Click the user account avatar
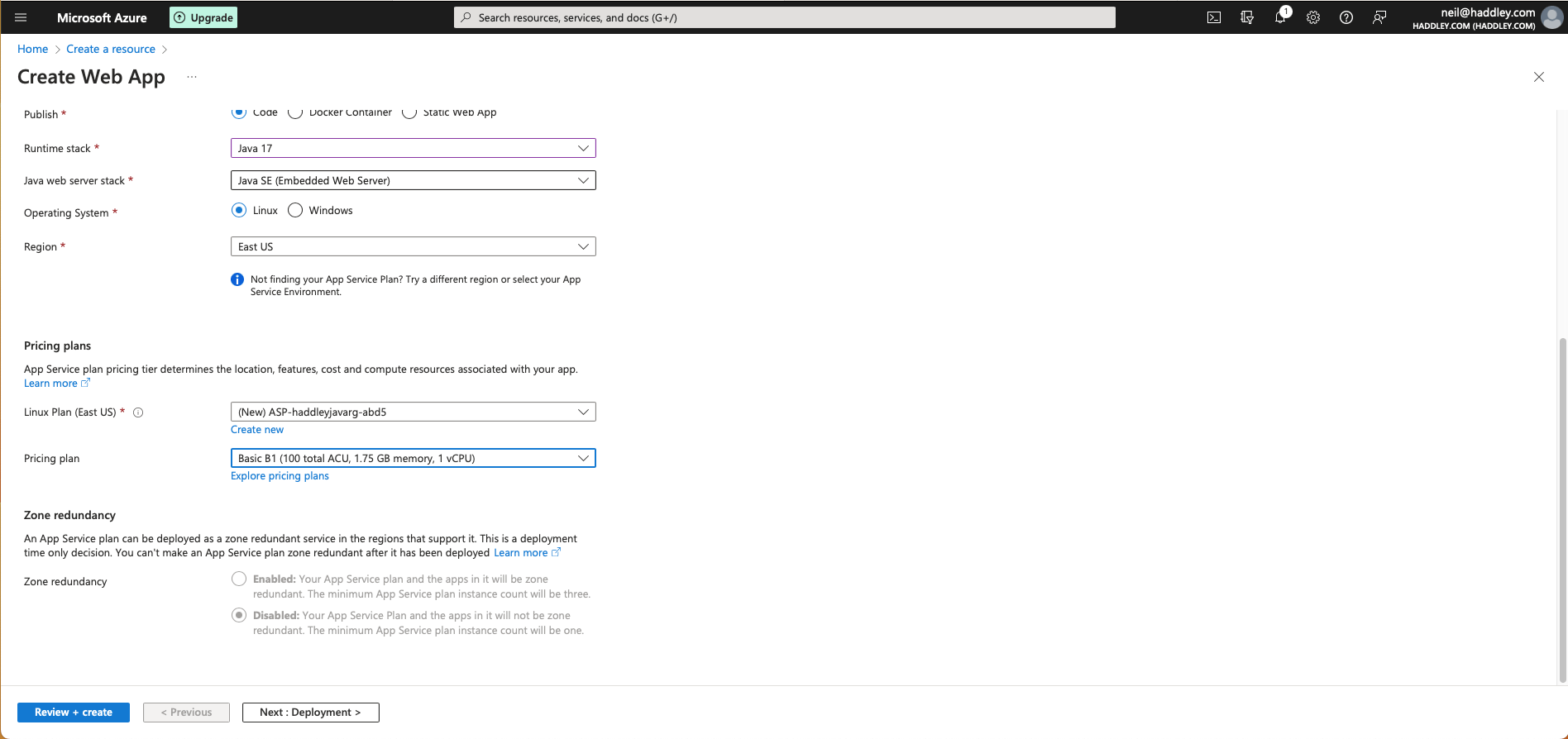 coord(1552,17)
